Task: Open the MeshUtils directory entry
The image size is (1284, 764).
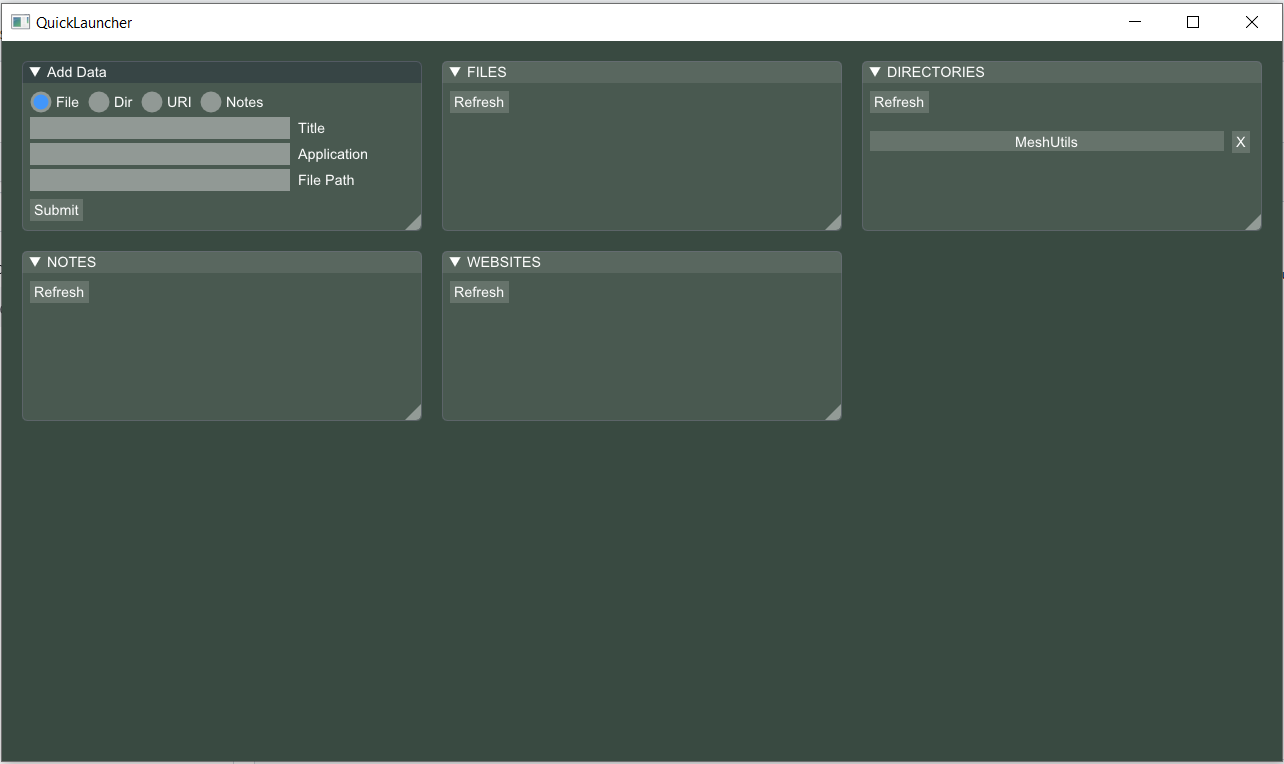Action: pos(1046,141)
